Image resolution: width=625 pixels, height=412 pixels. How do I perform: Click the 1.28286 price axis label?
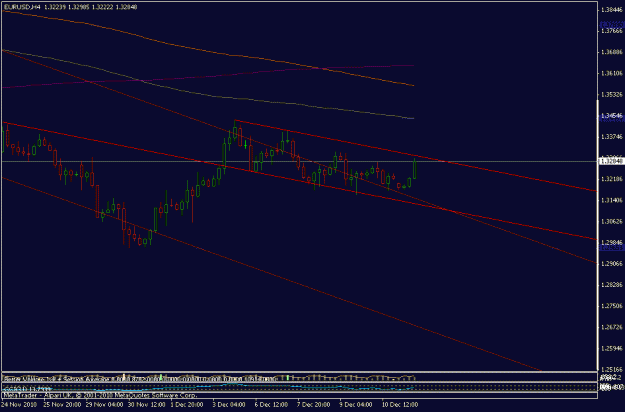611,284
